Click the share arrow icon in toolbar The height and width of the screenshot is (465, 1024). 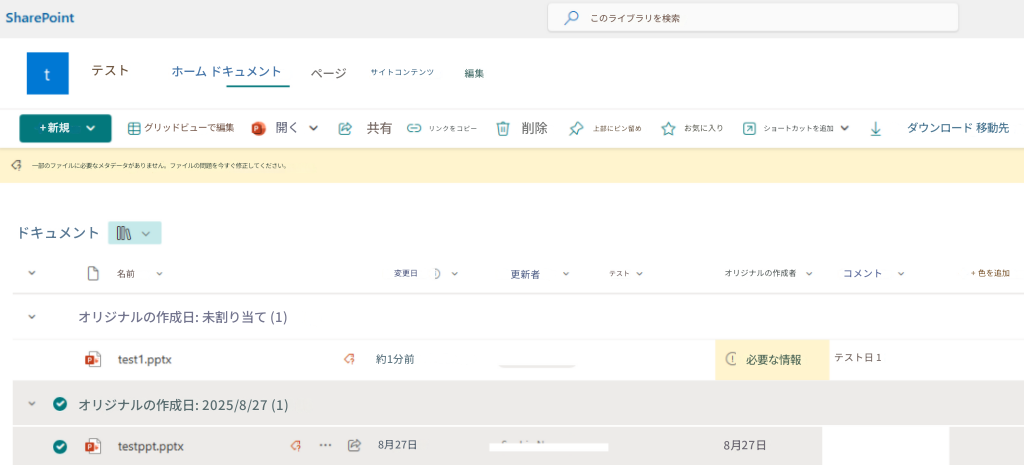pyautogui.click(x=345, y=129)
